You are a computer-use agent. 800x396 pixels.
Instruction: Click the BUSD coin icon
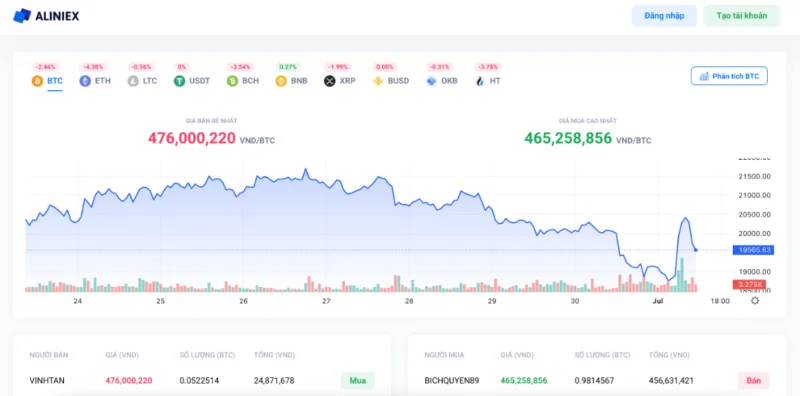[378, 81]
